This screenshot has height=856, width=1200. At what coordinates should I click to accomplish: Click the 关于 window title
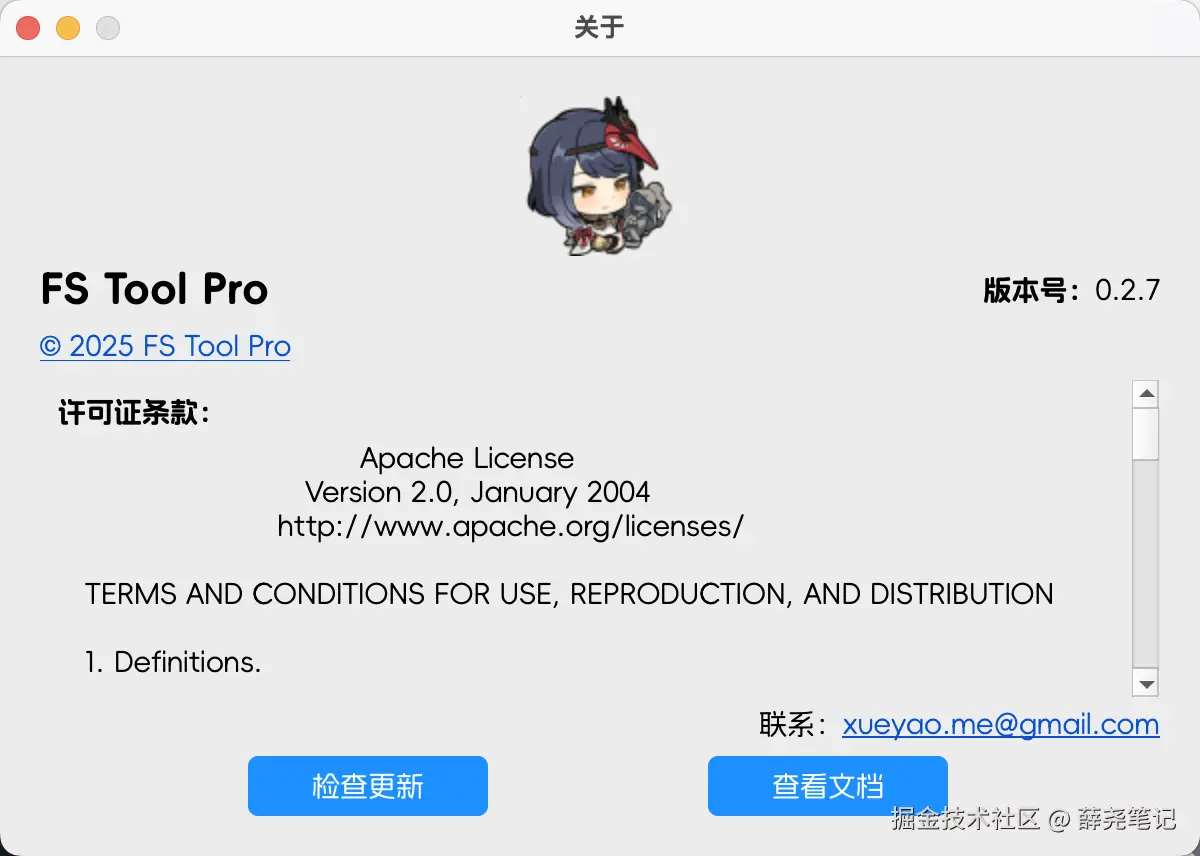click(x=600, y=28)
